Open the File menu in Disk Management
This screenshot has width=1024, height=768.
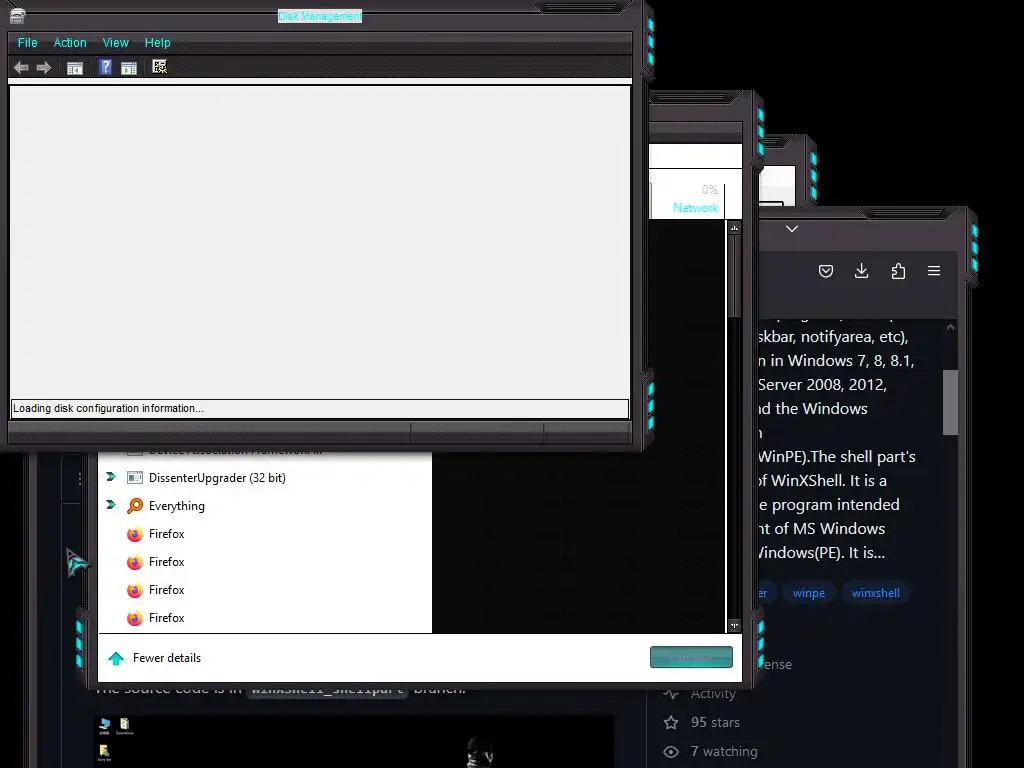[x=27, y=42]
